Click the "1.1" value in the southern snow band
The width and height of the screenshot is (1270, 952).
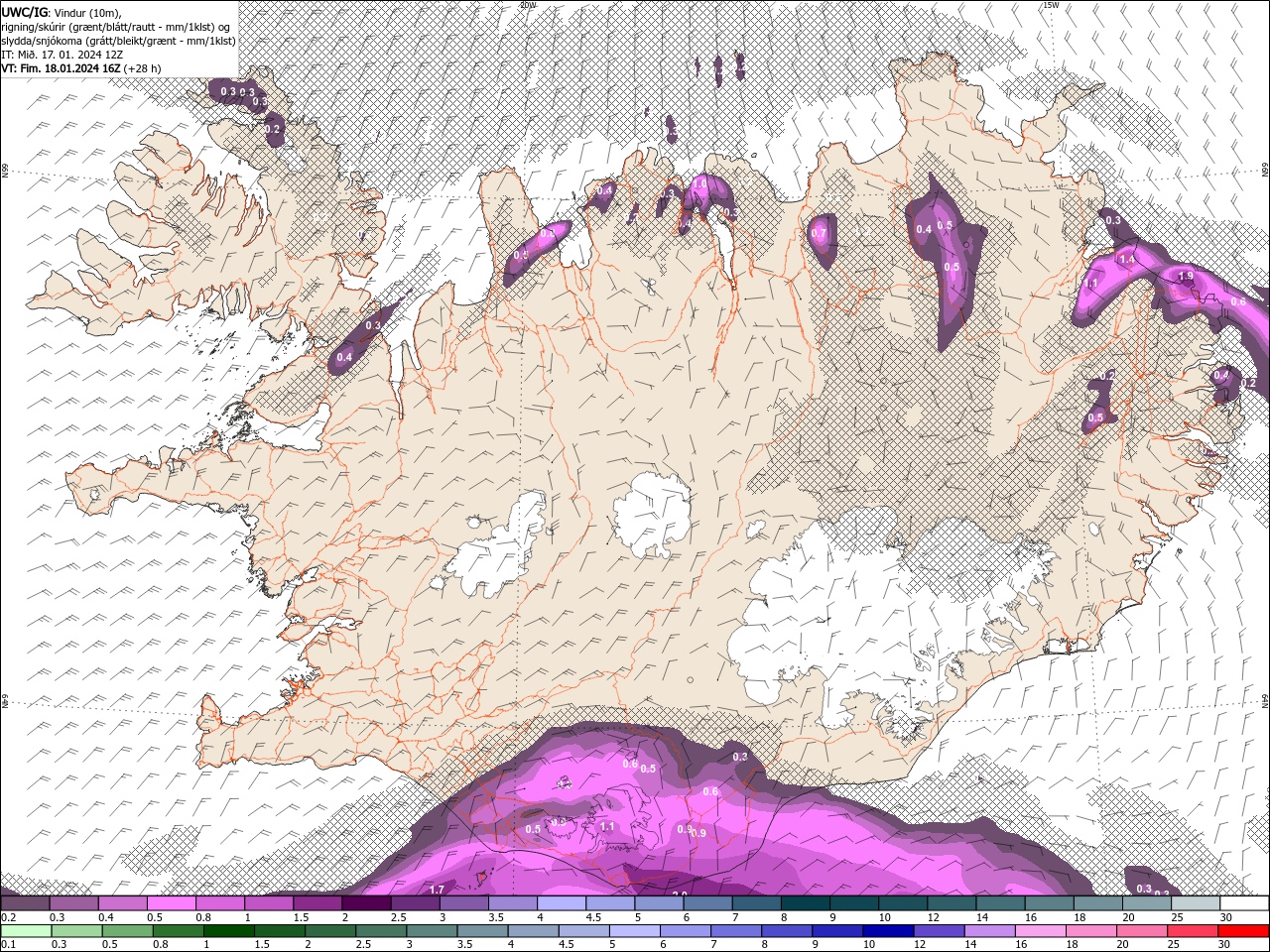pos(607,826)
